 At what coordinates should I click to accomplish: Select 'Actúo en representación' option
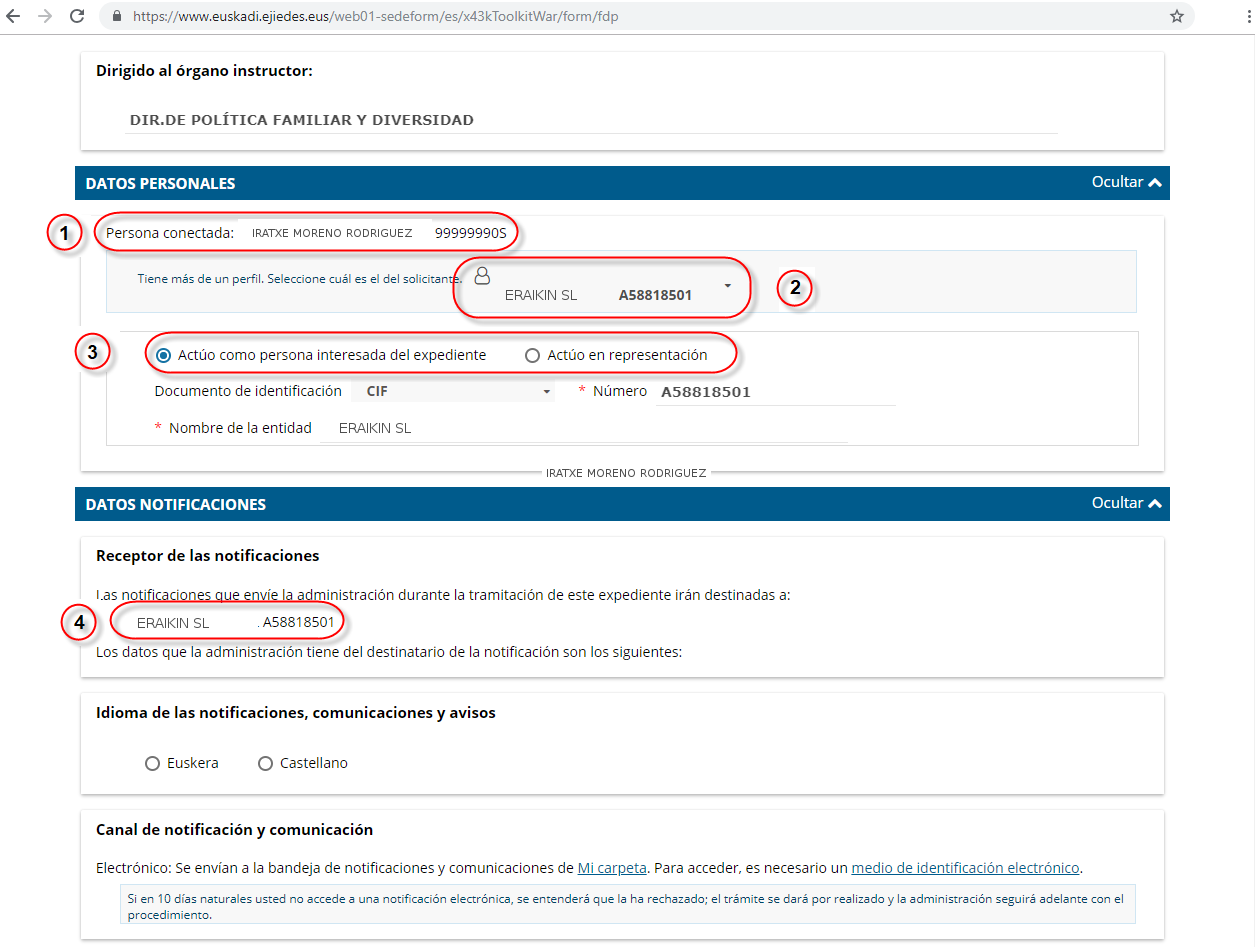tap(532, 355)
